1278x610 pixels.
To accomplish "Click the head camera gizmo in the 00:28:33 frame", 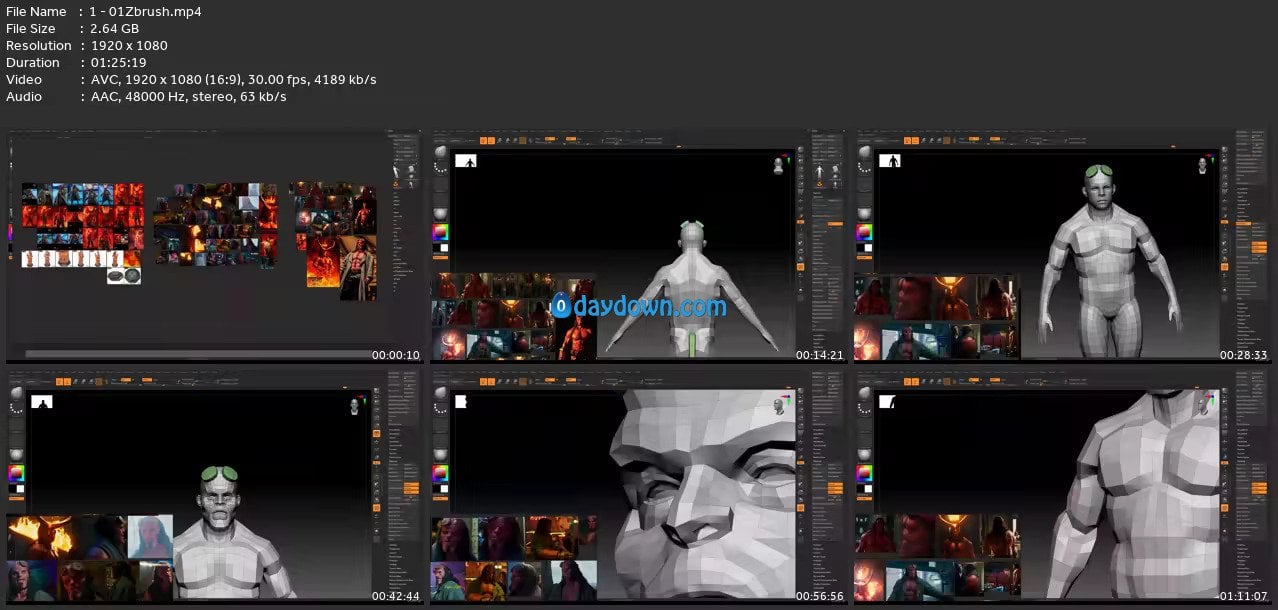I will [x=1204, y=165].
